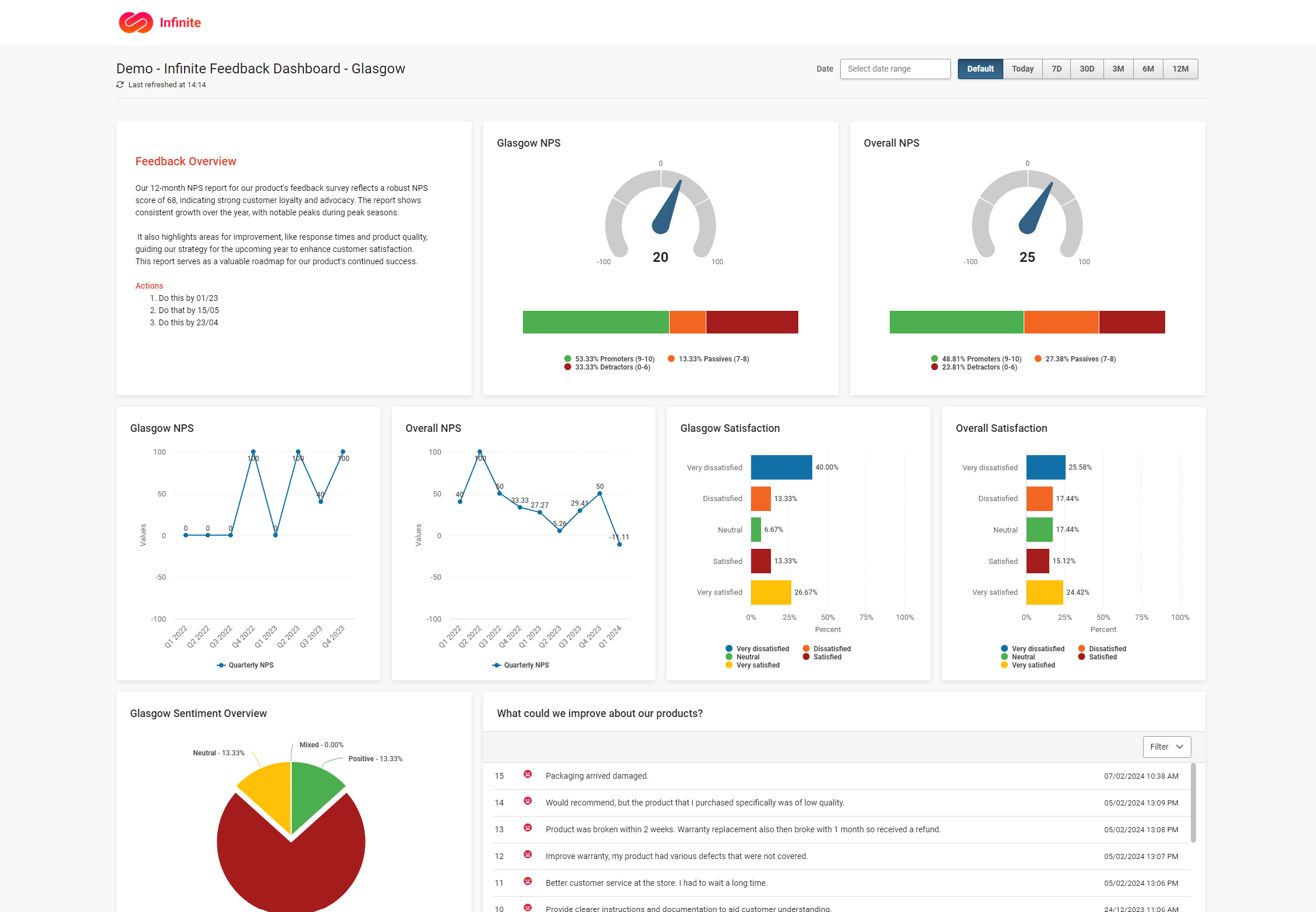The width and height of the screenshot is (1316, 912).
Task: Click the Quarterly NPS line marker under Overall NPS chart
Action: click(x=496, y=665)
